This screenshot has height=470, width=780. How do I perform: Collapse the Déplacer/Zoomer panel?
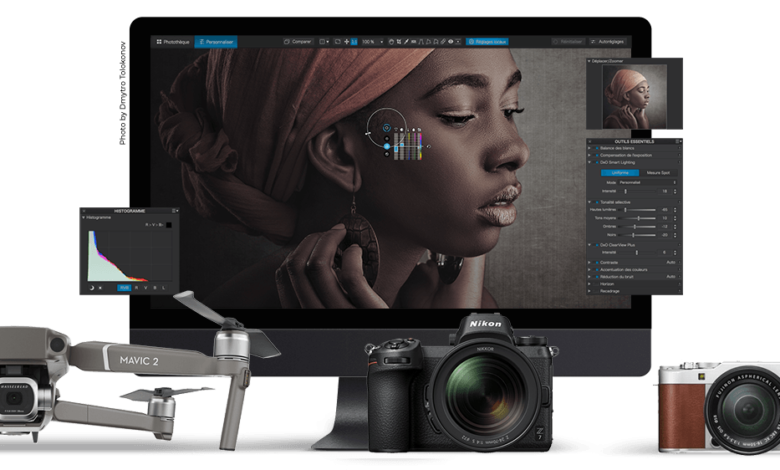click(x=589, y=61)
